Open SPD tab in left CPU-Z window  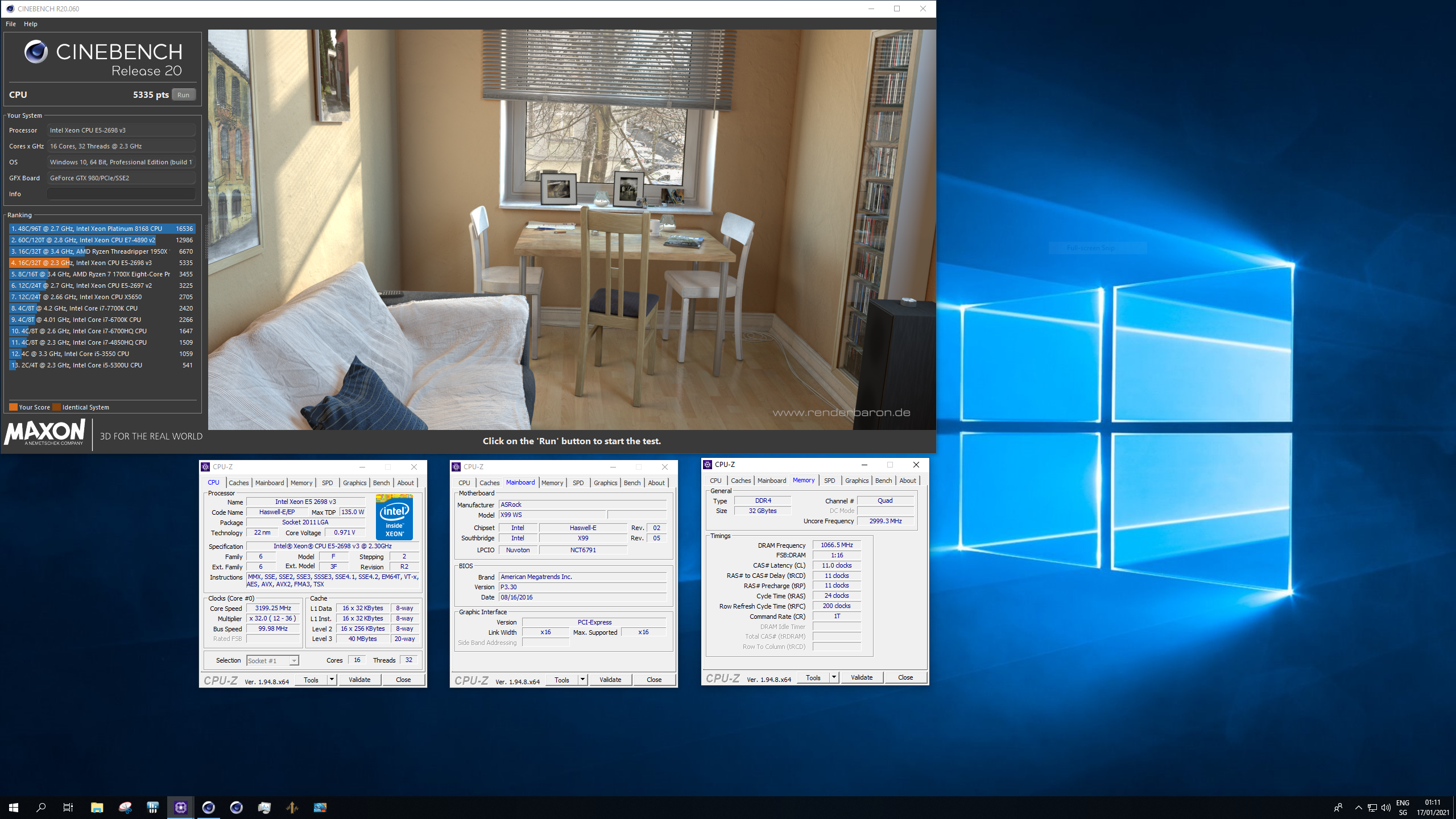328,483
